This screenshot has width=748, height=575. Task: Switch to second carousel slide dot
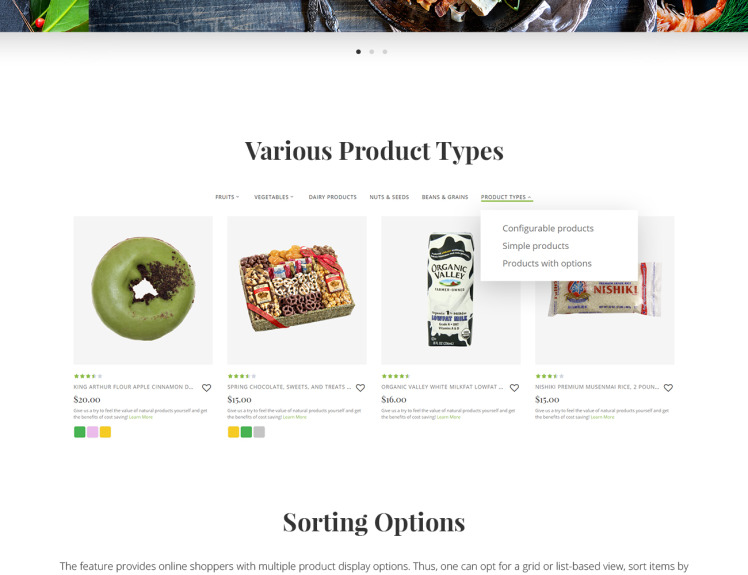coord(372,52)
